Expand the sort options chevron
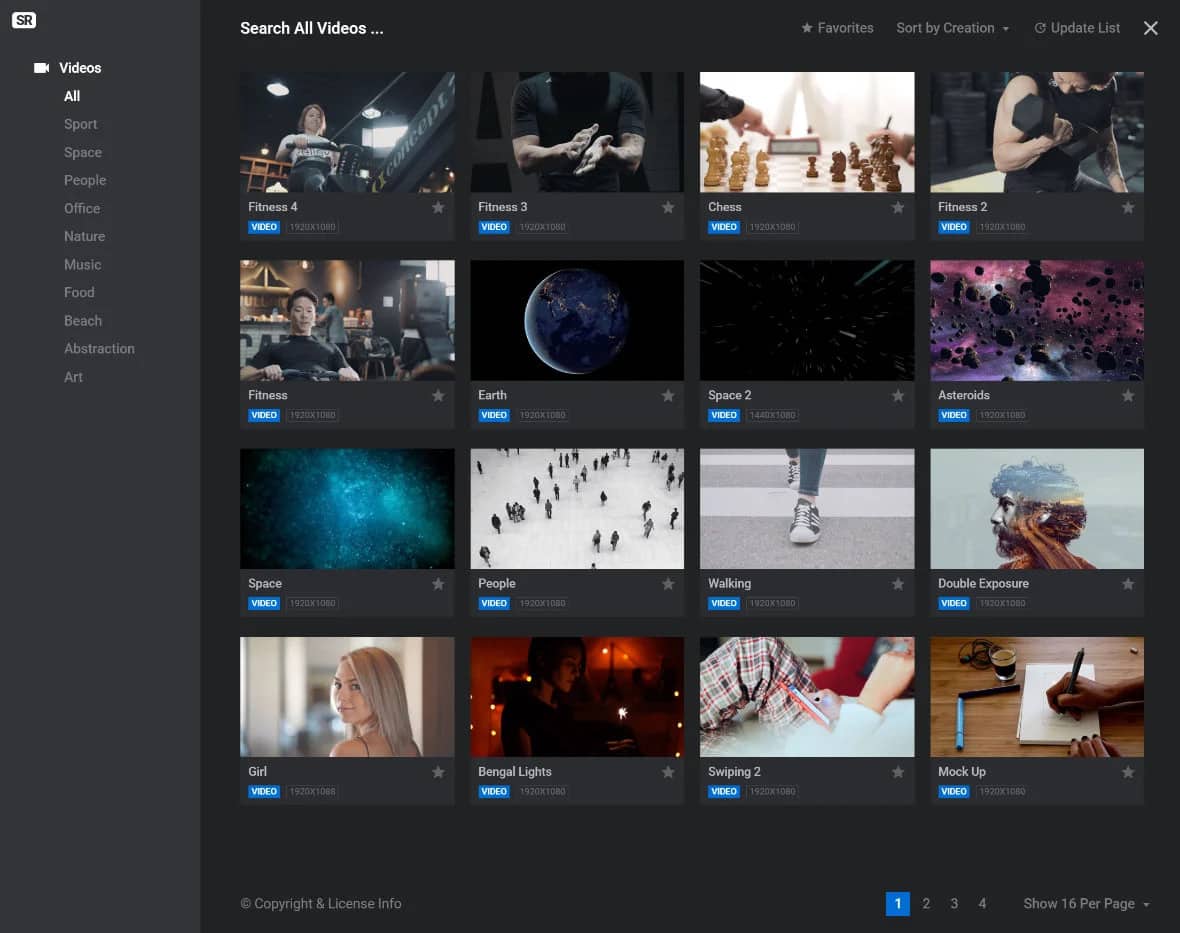 click(1006, 28)
